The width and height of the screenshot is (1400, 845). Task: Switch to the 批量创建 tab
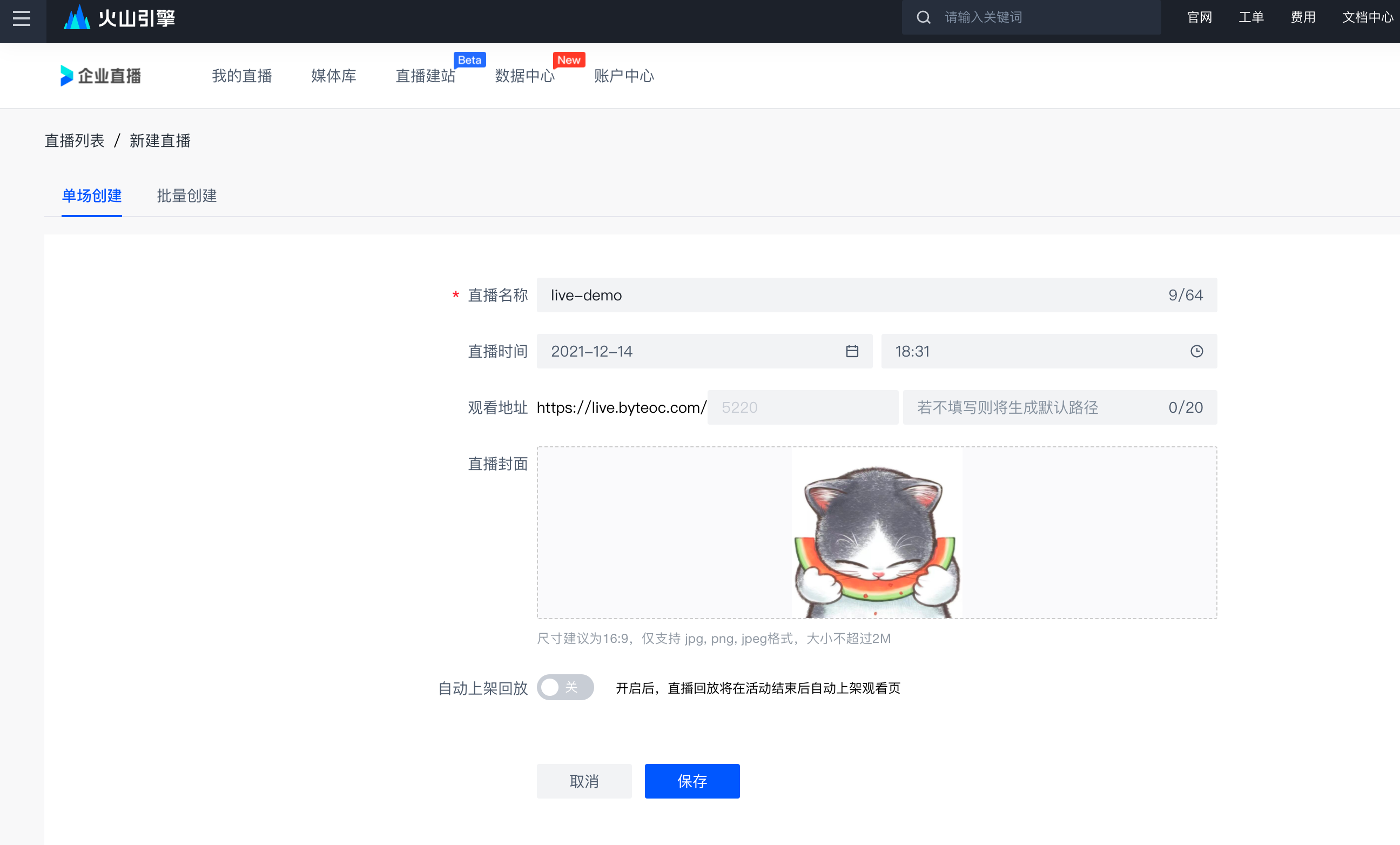pyautogui.click(x=186, y=196)
